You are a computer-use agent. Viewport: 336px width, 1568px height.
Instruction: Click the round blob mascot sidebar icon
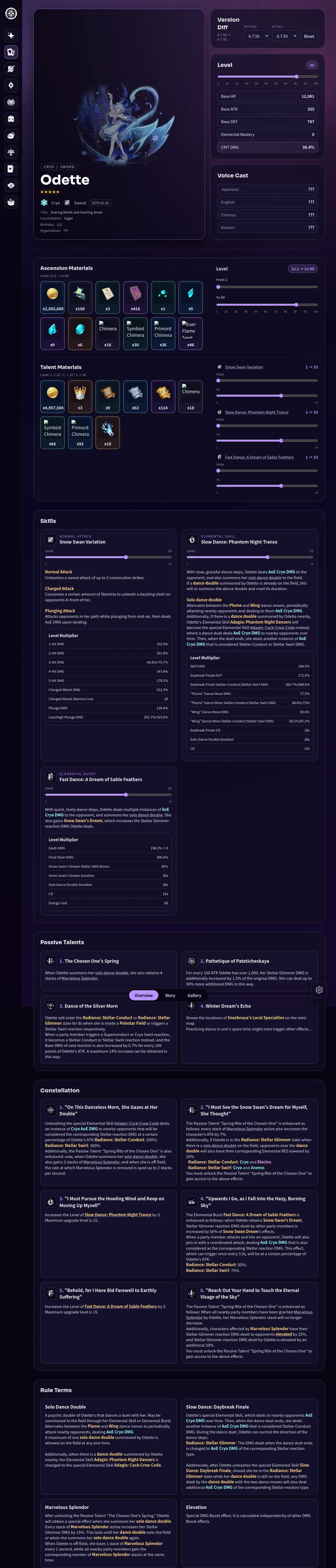[11, 135]
